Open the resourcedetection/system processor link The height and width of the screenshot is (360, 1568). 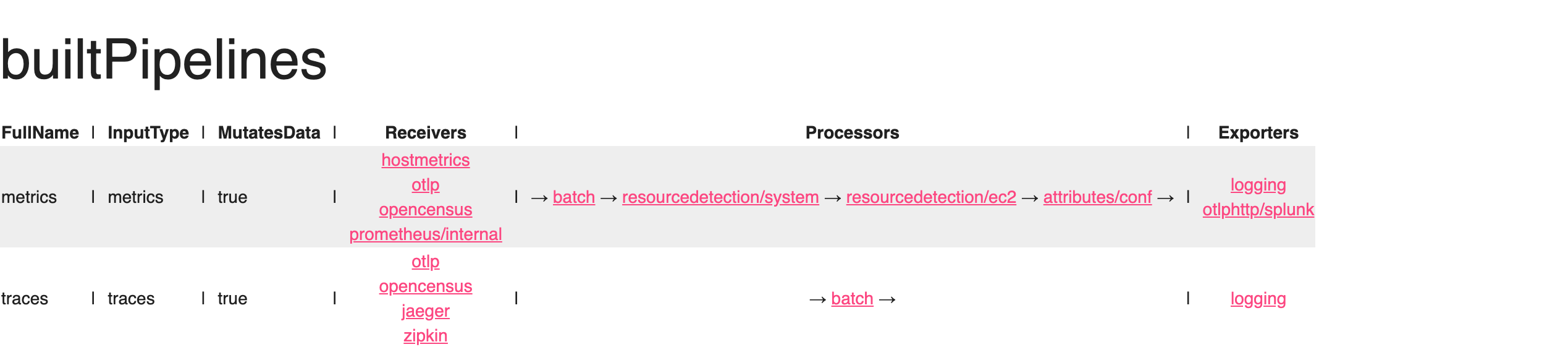(x=720, y=197)
